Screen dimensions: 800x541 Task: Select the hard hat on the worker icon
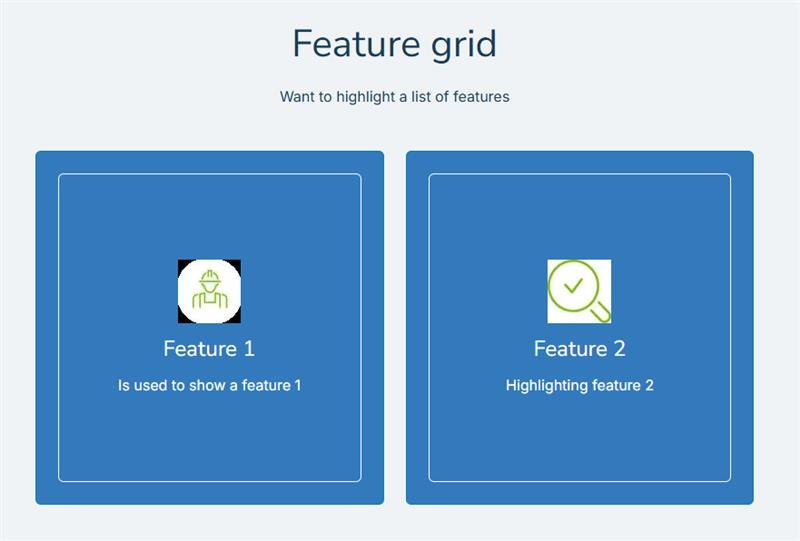tap(210, 278)
